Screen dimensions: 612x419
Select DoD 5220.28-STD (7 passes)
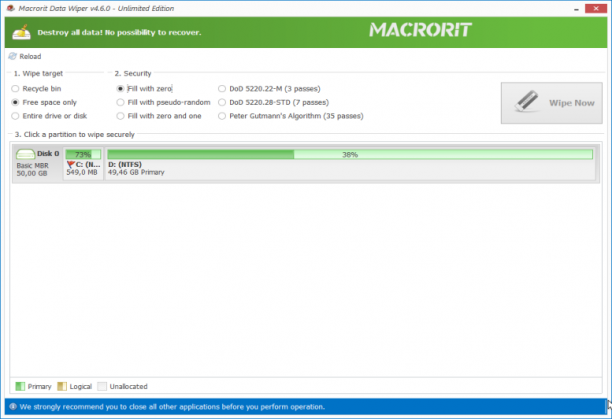274,102
